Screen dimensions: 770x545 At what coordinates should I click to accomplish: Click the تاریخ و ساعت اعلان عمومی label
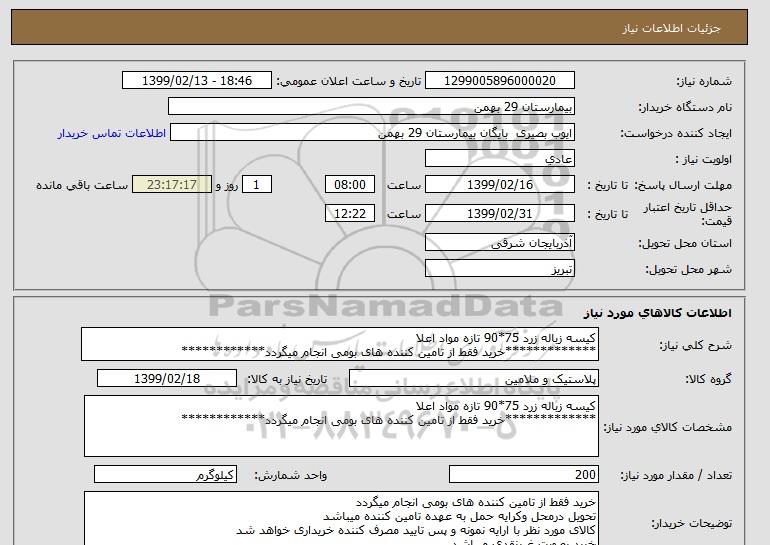coord(349,81)
